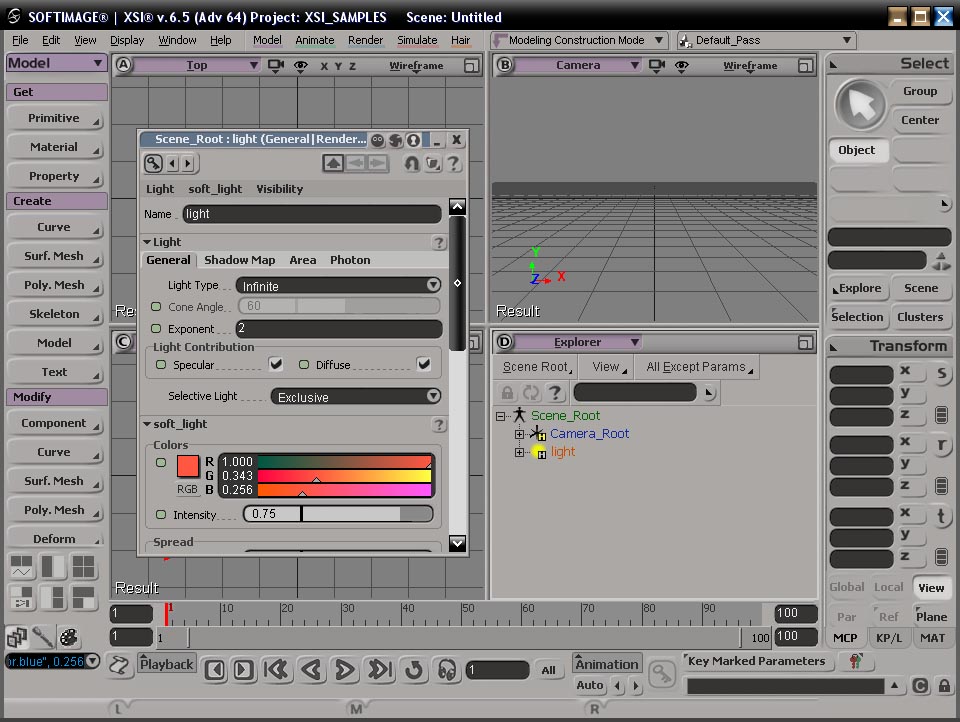This screenshot has width=960, height=722.
Task: Jump to first frame
Action: click(276, 670)
